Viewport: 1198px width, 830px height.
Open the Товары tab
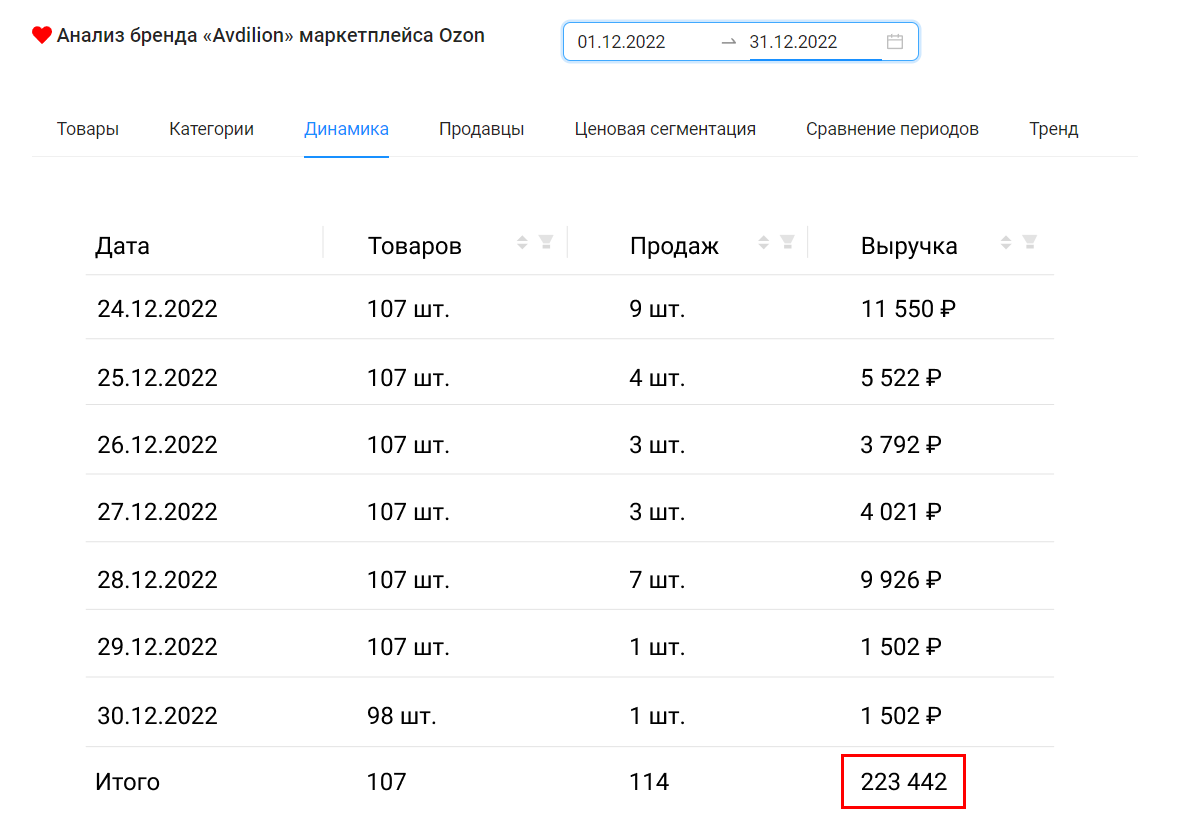pos(88,128)
